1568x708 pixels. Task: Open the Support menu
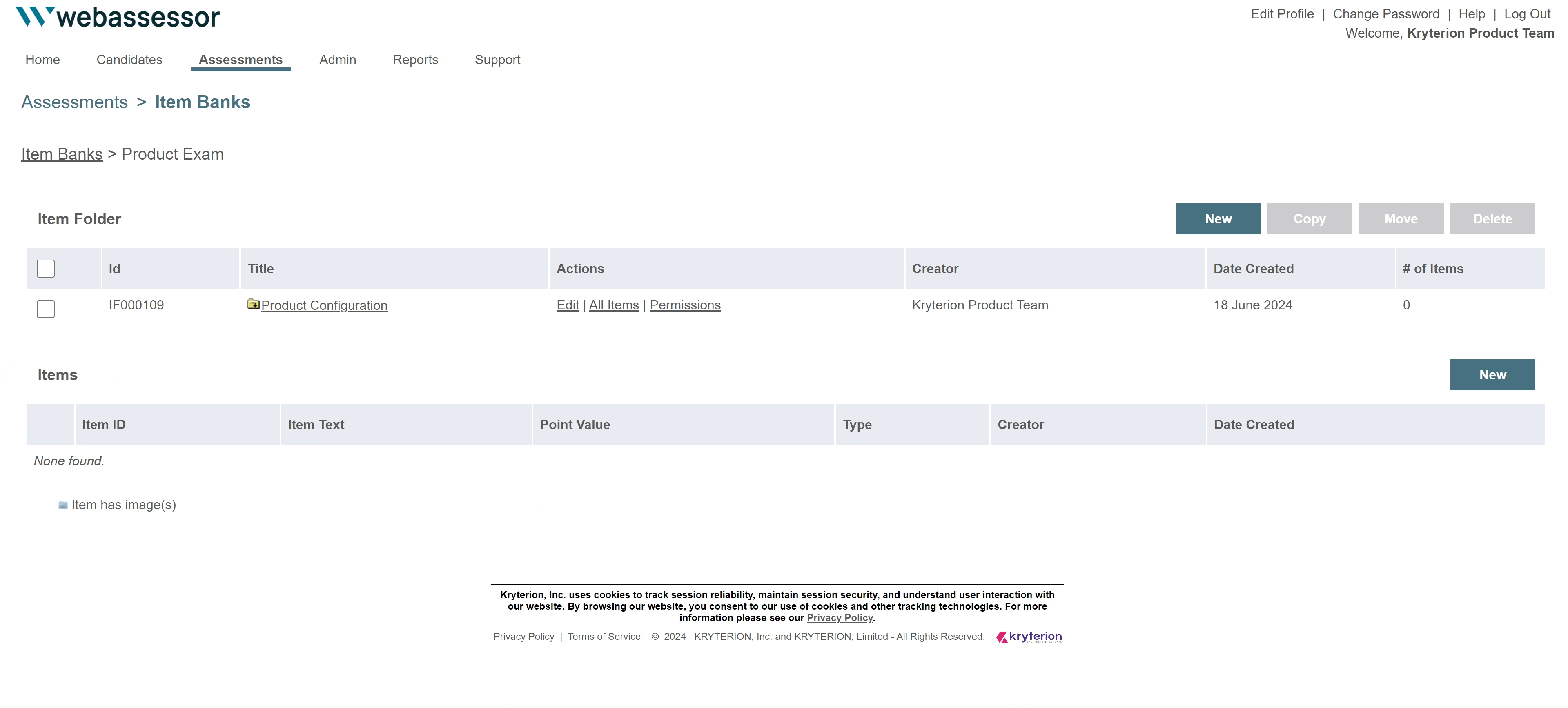[x=497, y=60]
